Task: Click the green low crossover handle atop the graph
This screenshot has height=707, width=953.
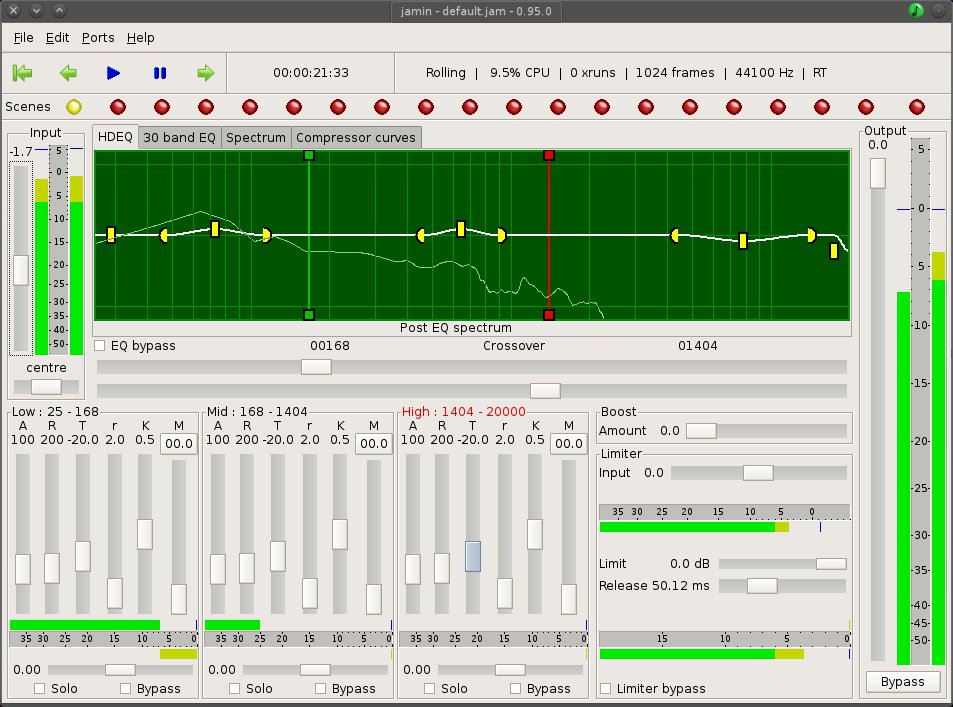Action: click(309, 155)
